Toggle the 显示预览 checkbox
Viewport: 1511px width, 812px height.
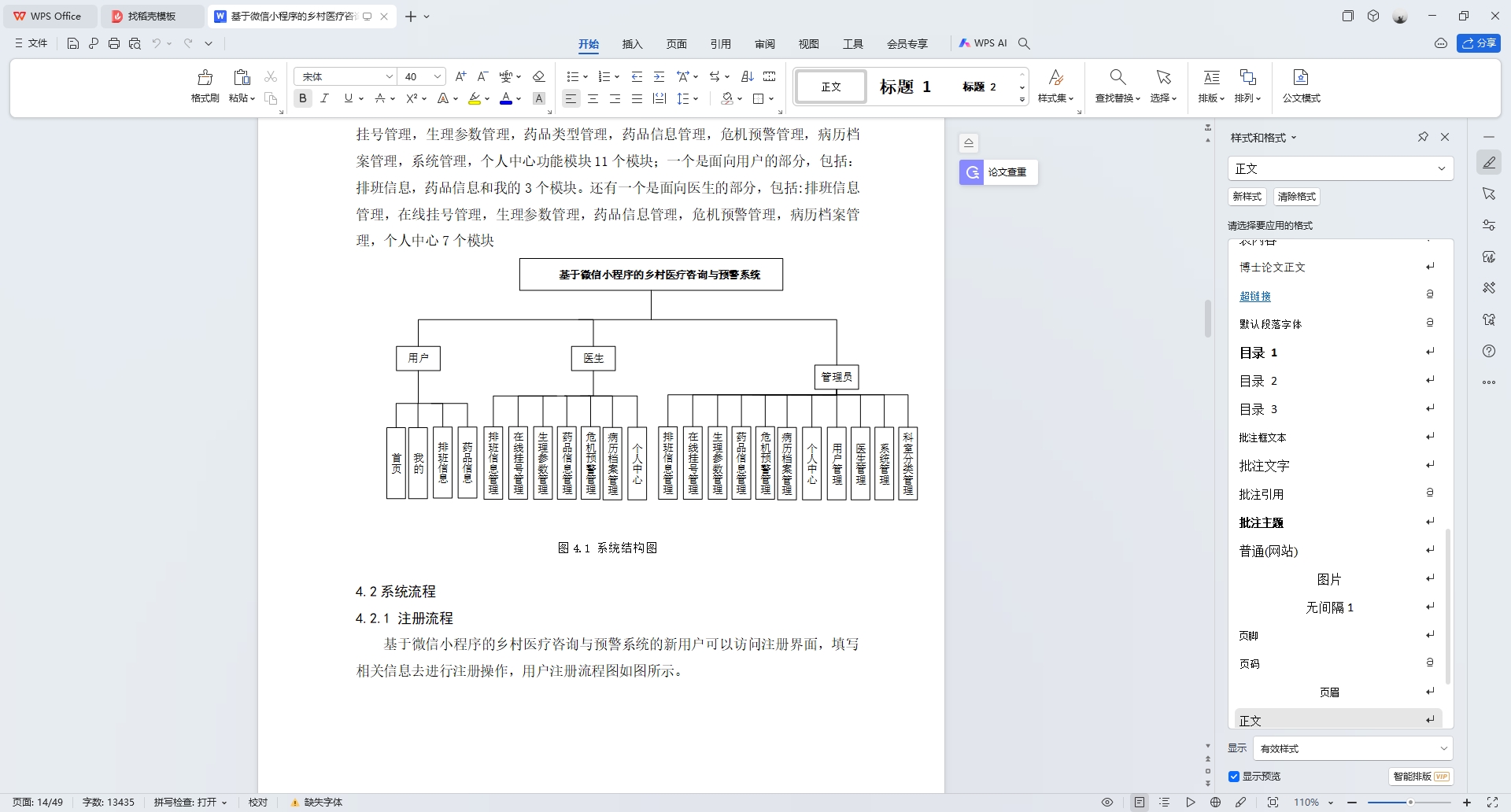[x=1234, y=777]
